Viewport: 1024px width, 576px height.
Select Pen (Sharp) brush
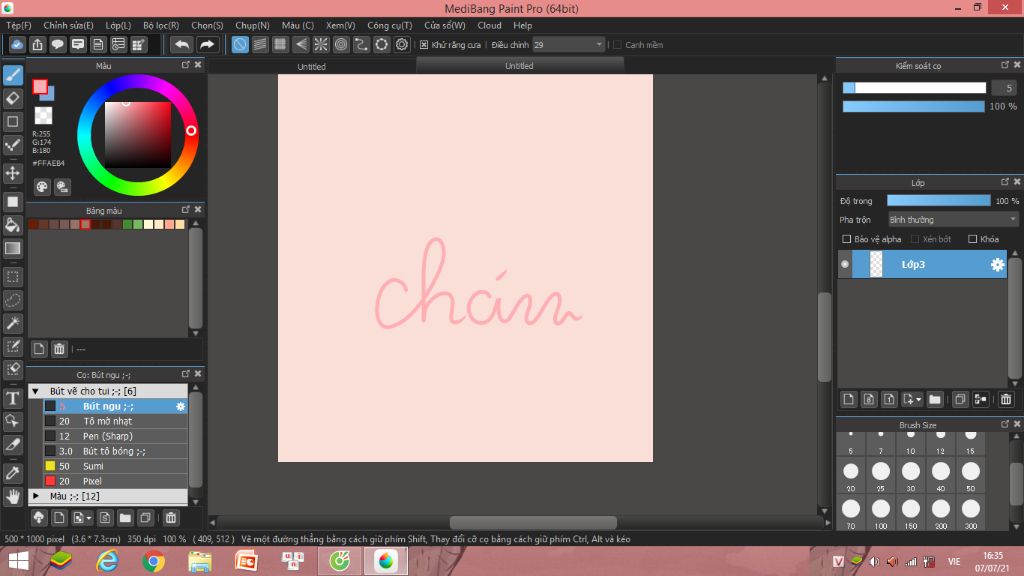(x=116, y=436)
